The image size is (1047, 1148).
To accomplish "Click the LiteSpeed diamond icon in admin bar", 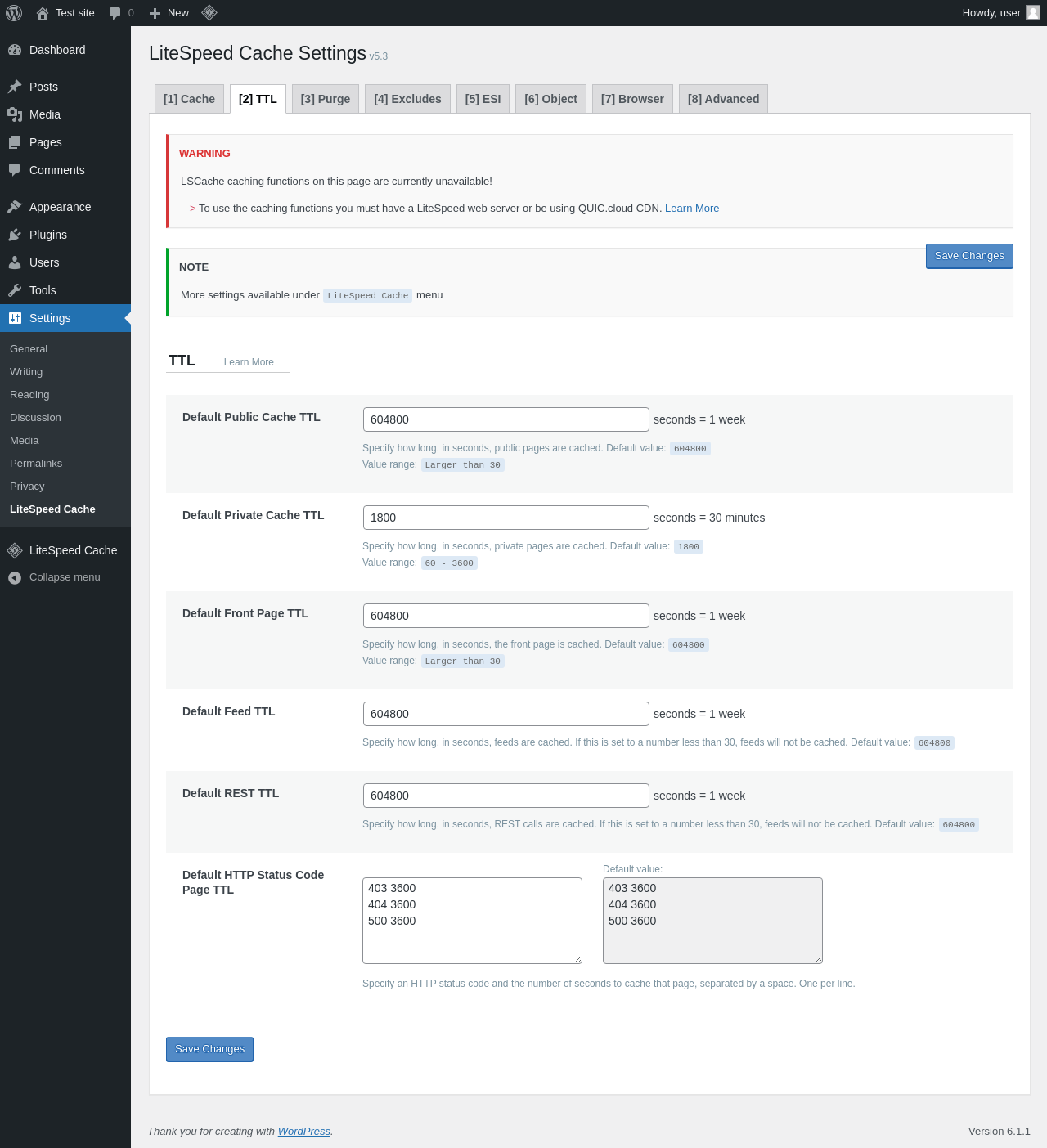I will (209, 12).
